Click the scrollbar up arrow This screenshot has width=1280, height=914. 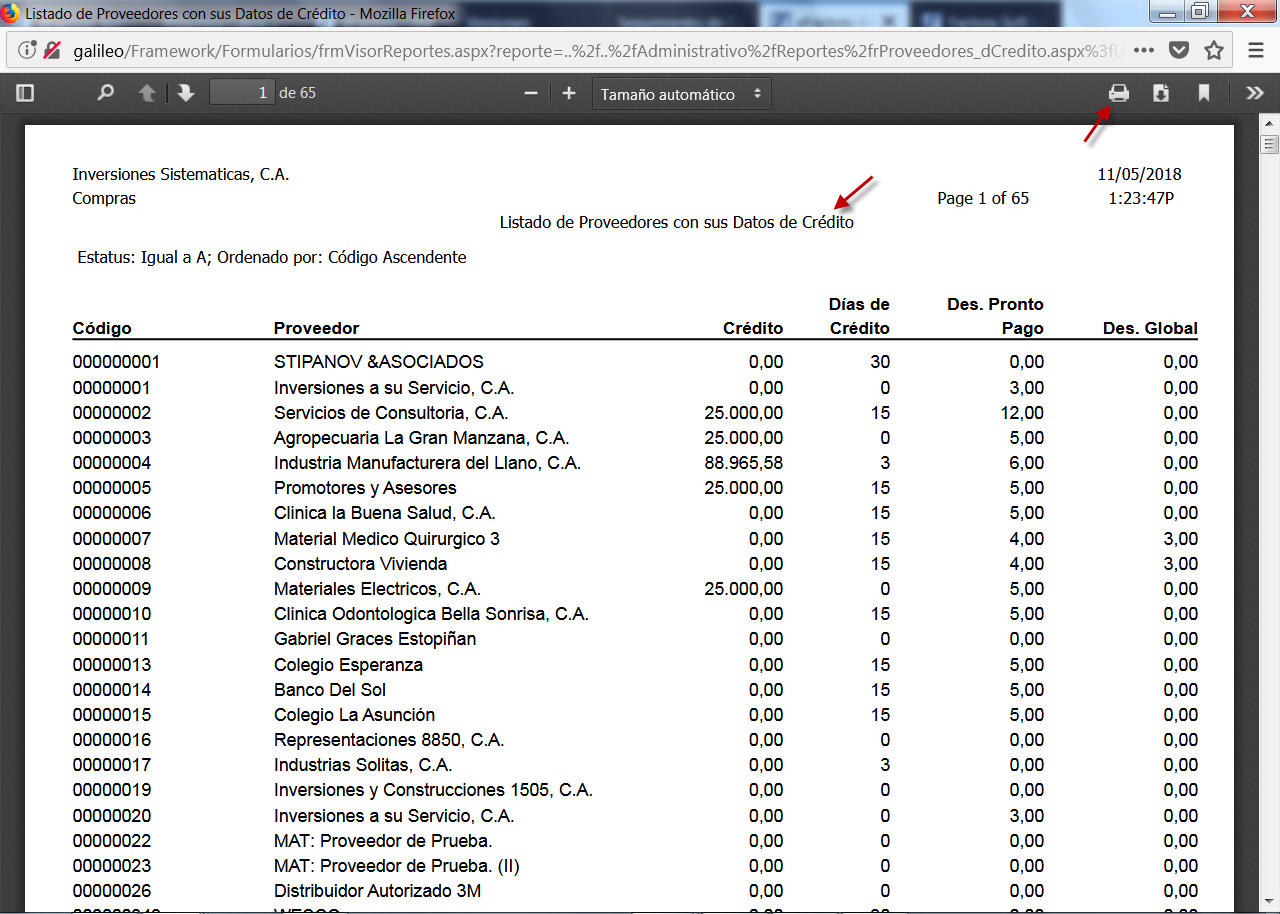1270,122
